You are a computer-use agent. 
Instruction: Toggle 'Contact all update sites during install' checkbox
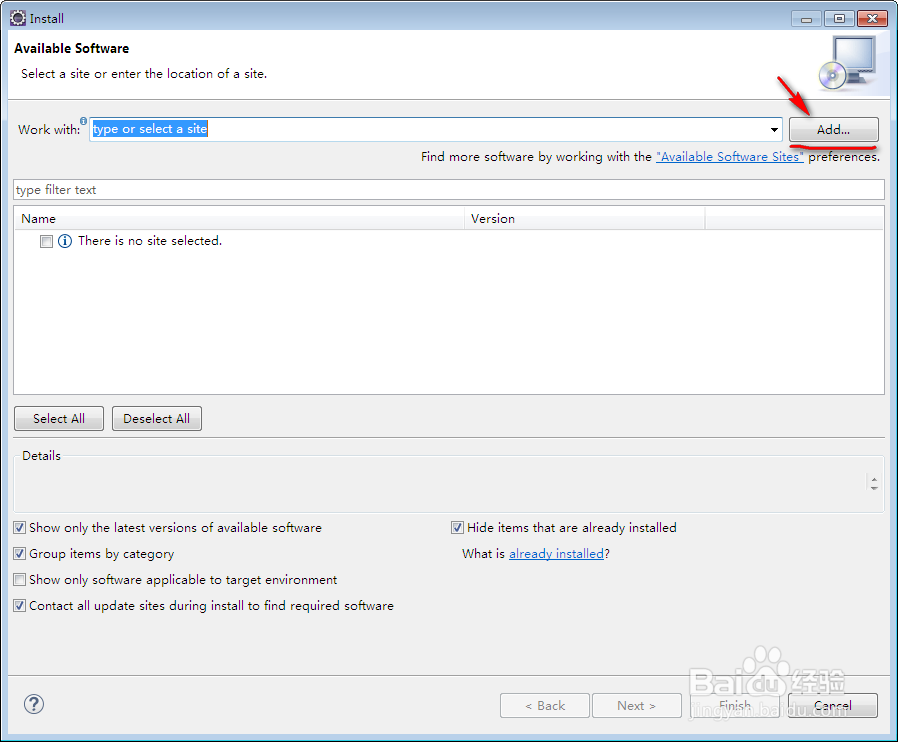click(19, 606)
